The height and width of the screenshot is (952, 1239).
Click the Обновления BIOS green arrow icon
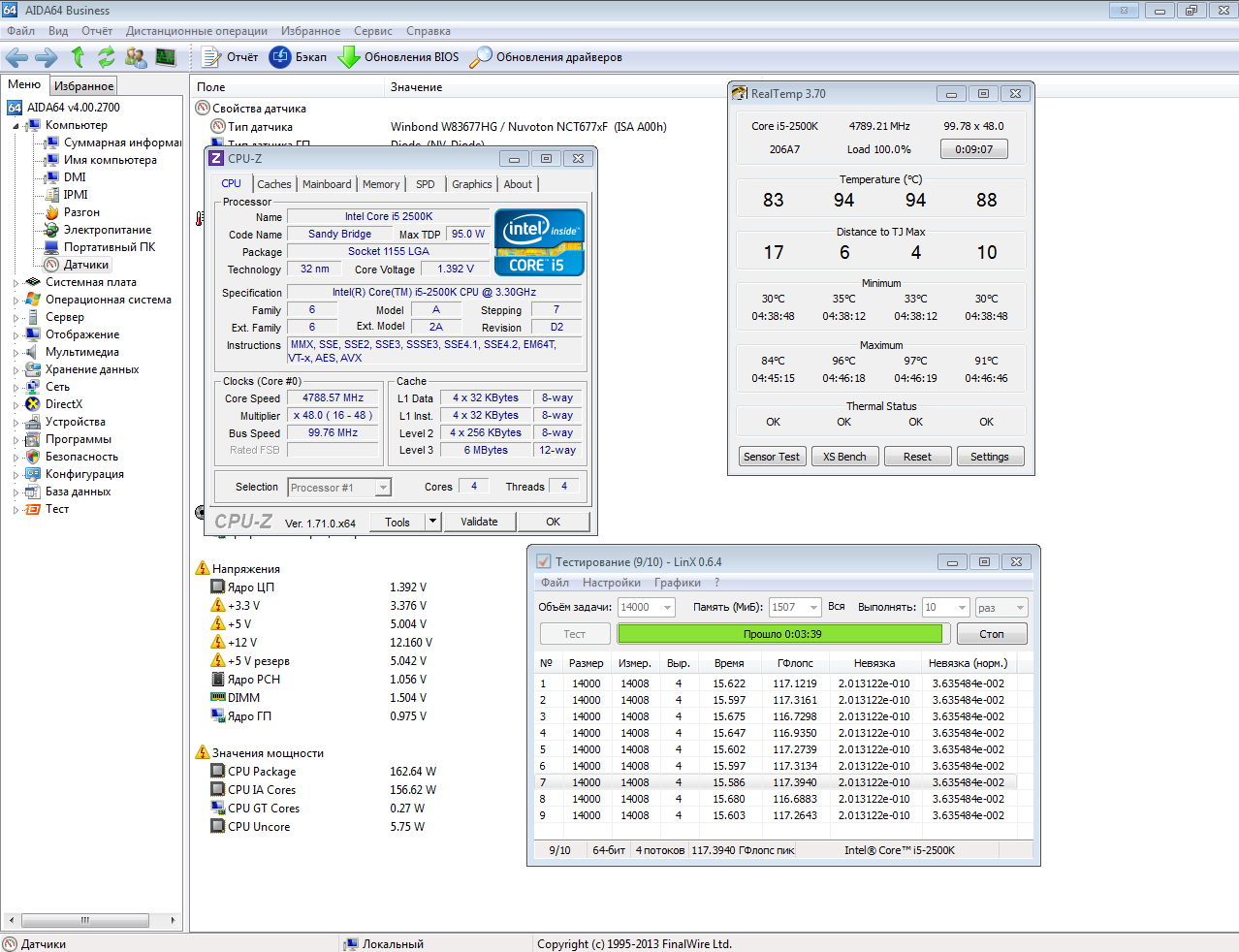pos(348,57)
